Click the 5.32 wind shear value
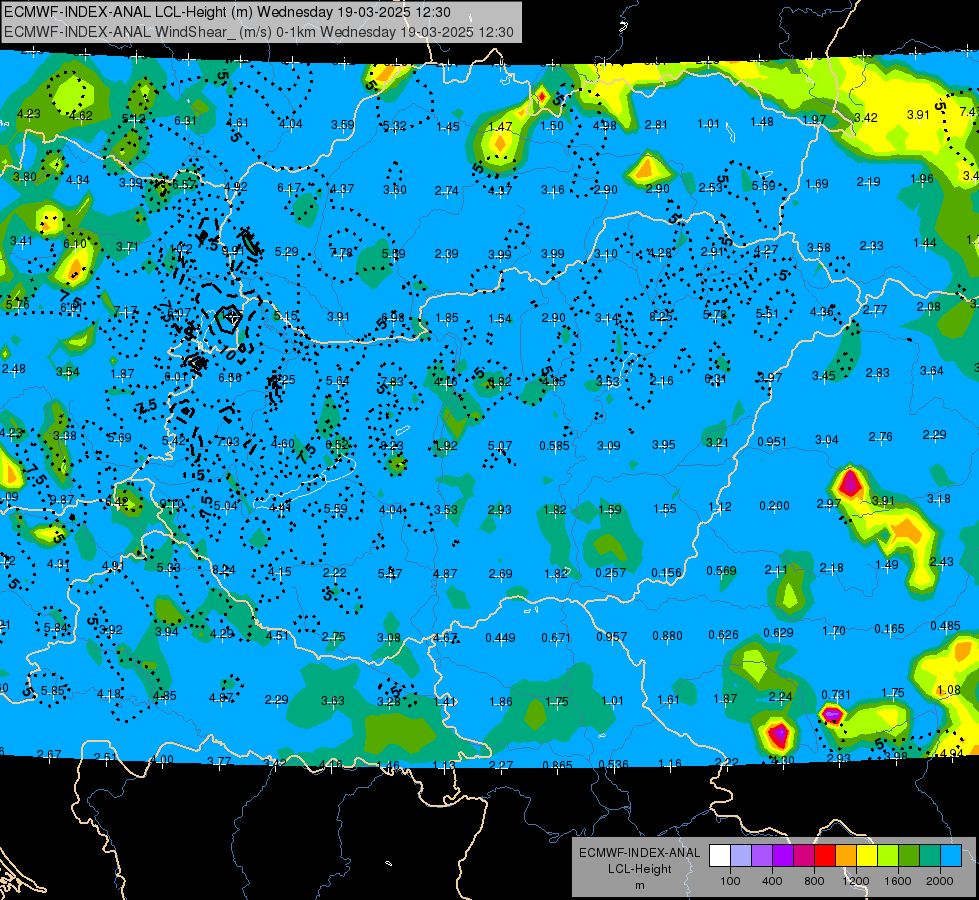This screenshot has height=900, width=979. [x=394, y=127]
